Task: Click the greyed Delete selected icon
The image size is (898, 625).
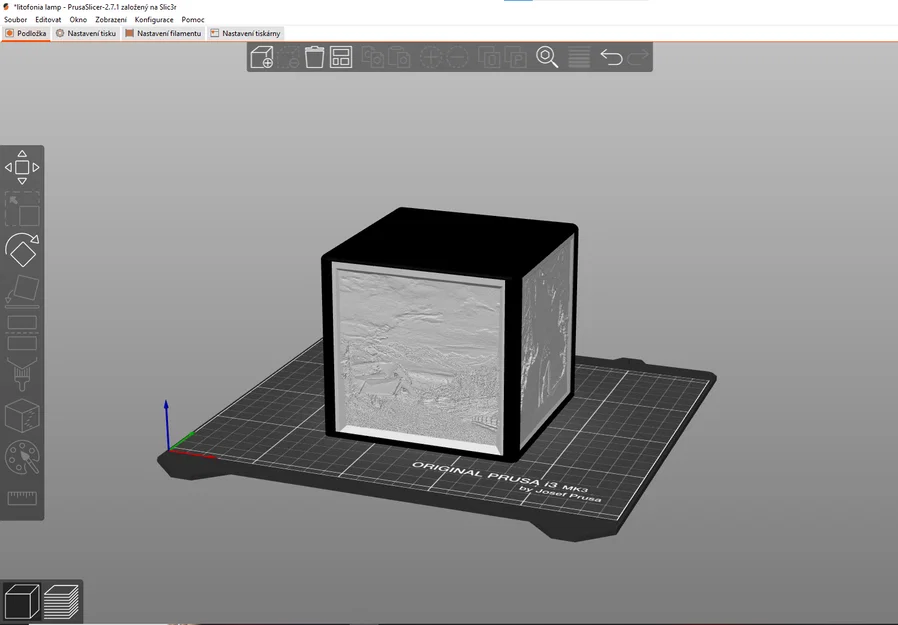Action: pyautogui.click(x=288, y=57)
